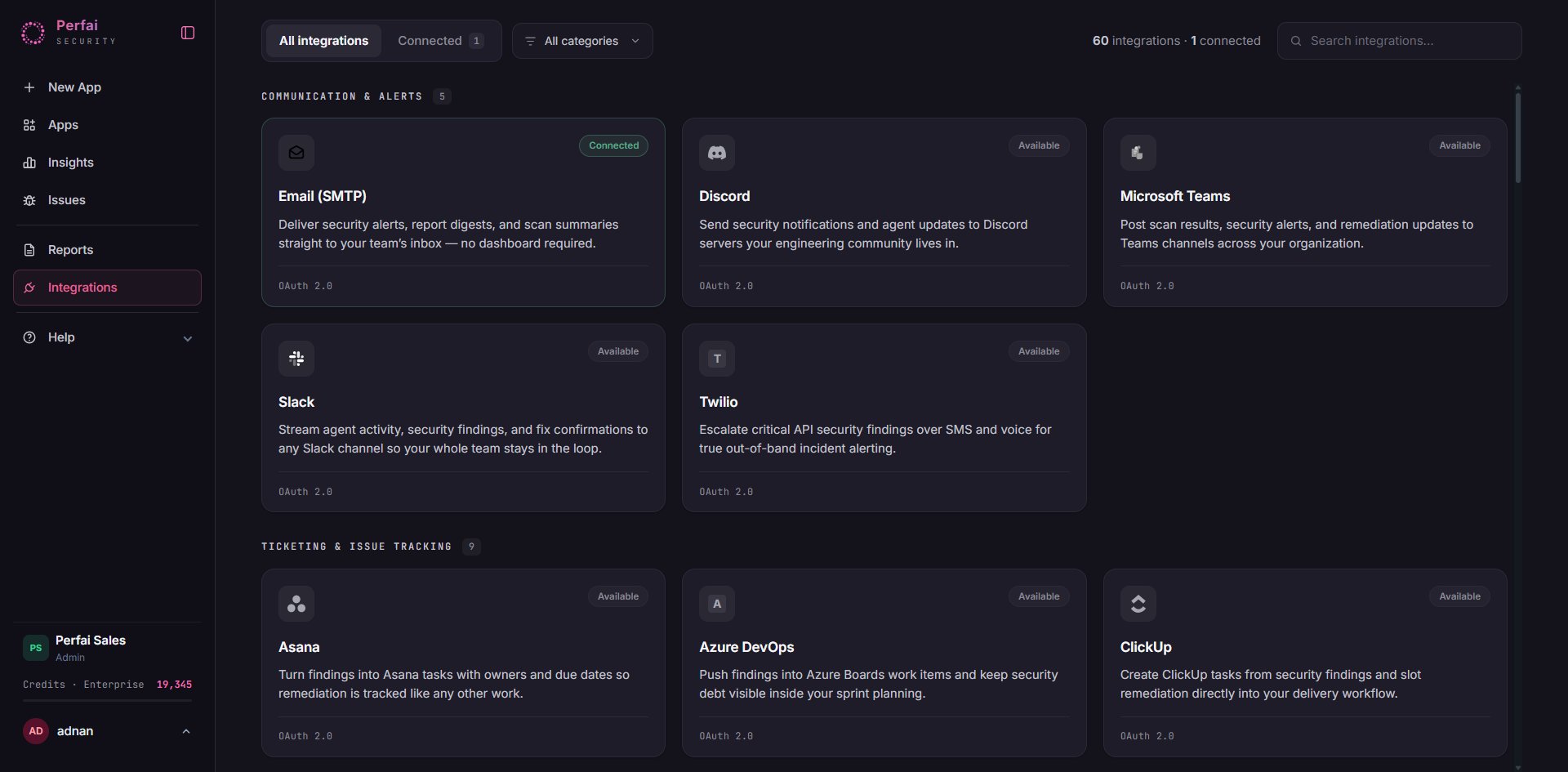
Task: Click the Integrations plug icon
Action: click(x=29, y=288)
